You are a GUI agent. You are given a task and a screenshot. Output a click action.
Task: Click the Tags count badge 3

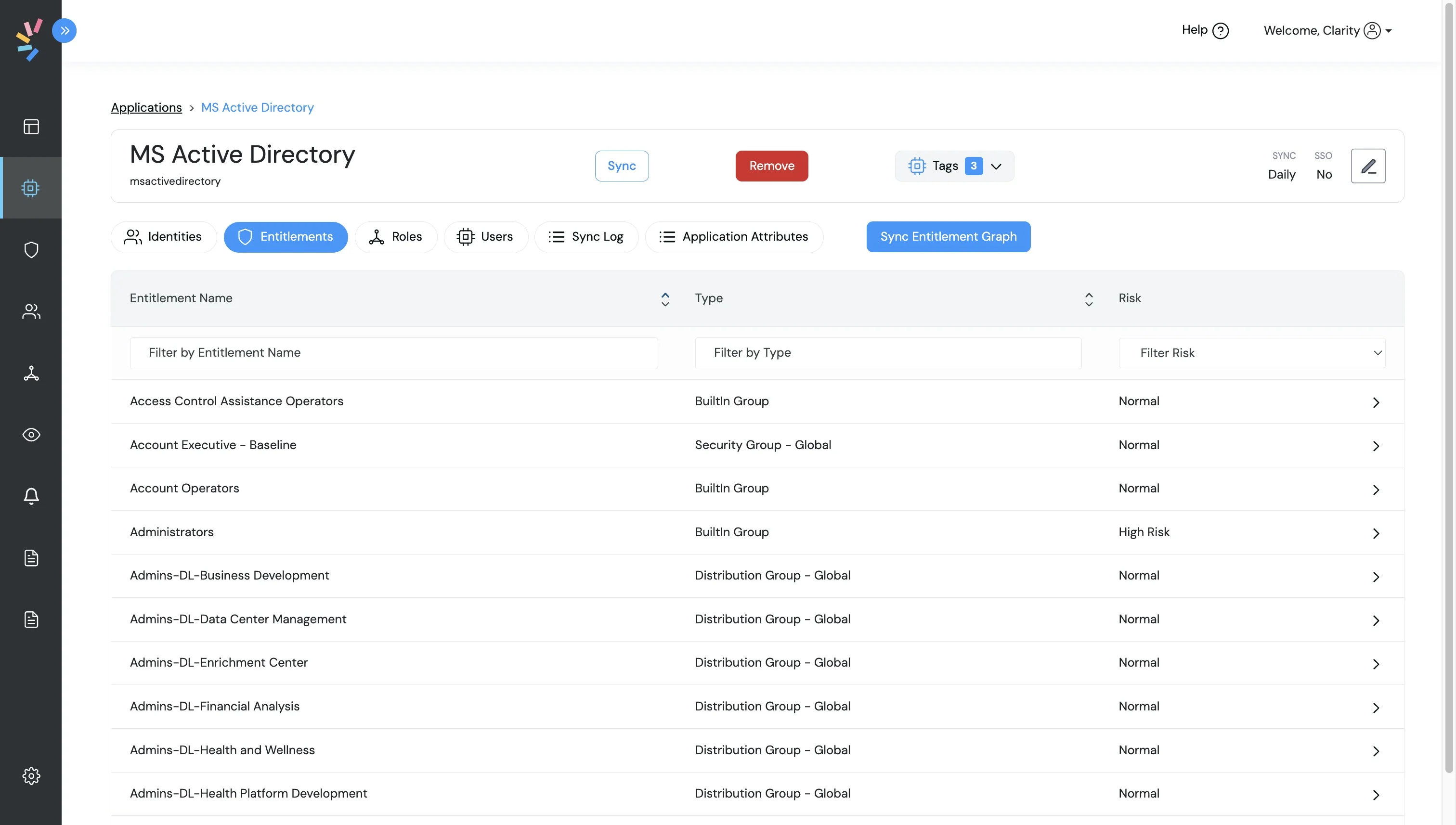click(973, 166)
